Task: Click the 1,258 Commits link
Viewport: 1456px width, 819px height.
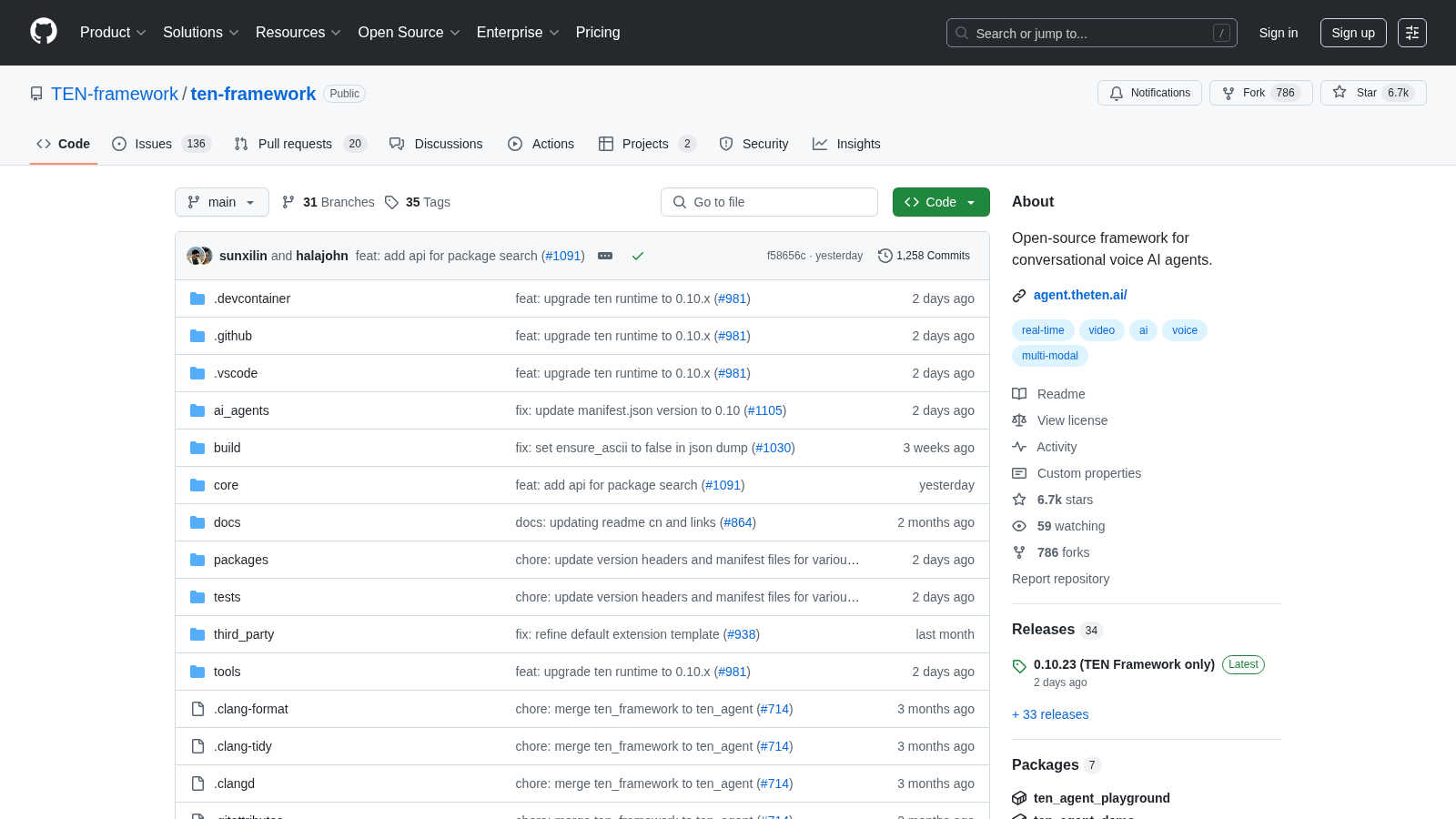Action: (924, 256)
